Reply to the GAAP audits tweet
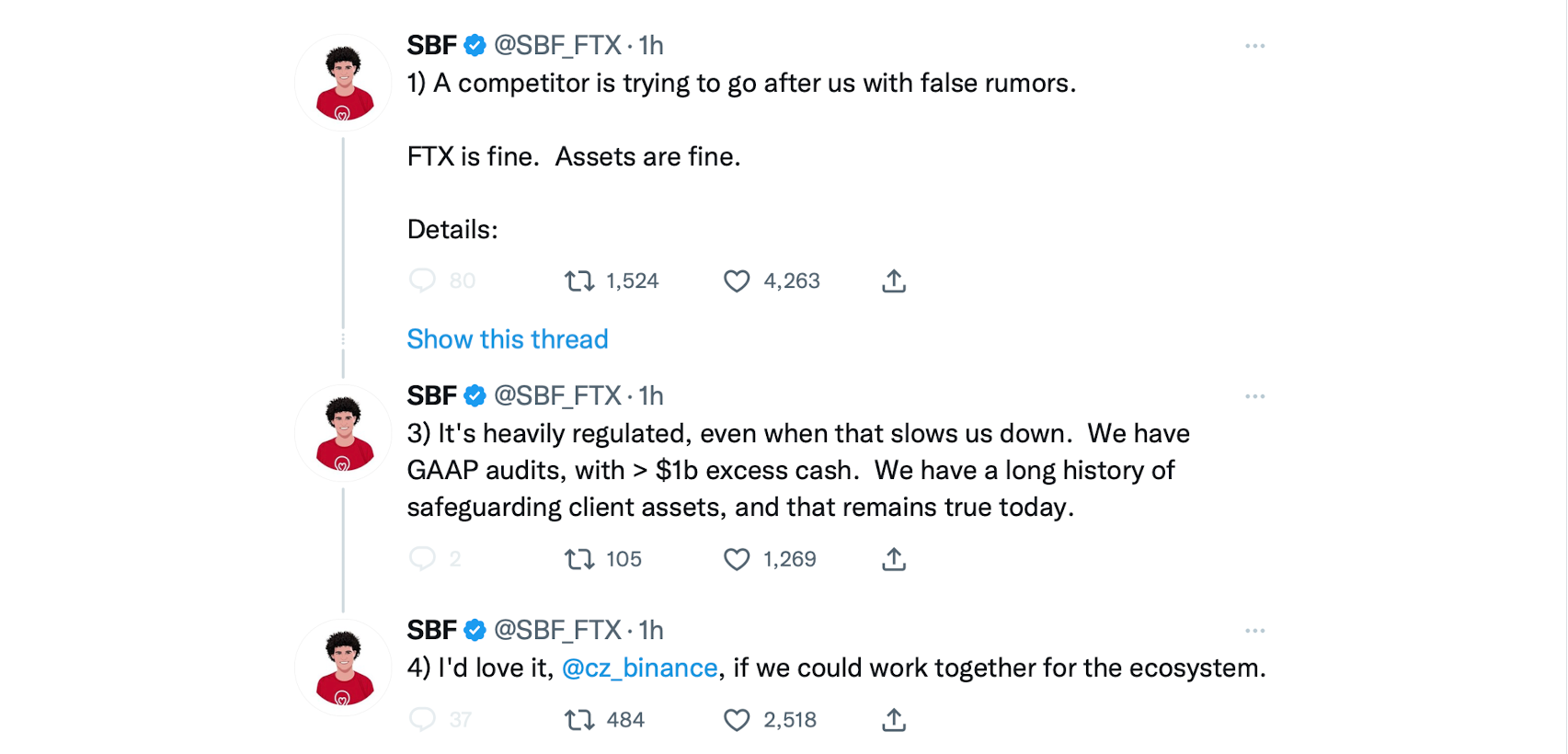Screen dimensions: 1568x754 (x=422, y=559)
